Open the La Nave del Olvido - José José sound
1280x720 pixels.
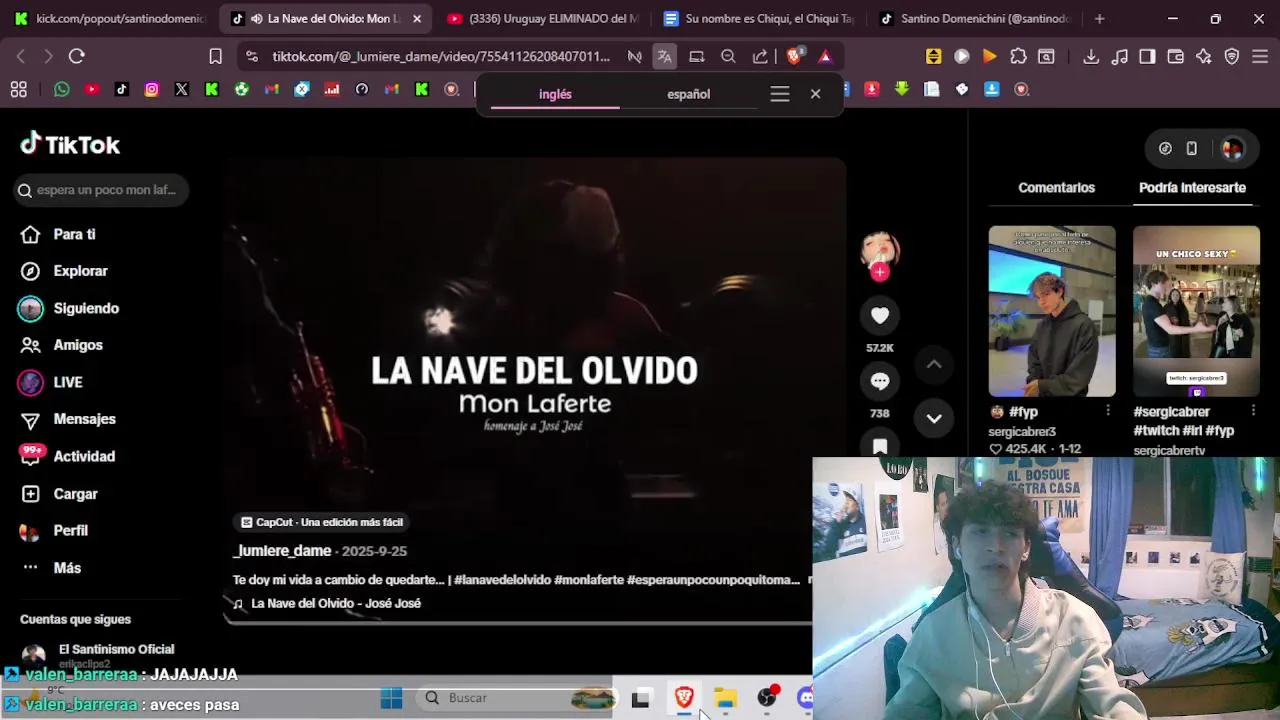[x=336, y=603]
